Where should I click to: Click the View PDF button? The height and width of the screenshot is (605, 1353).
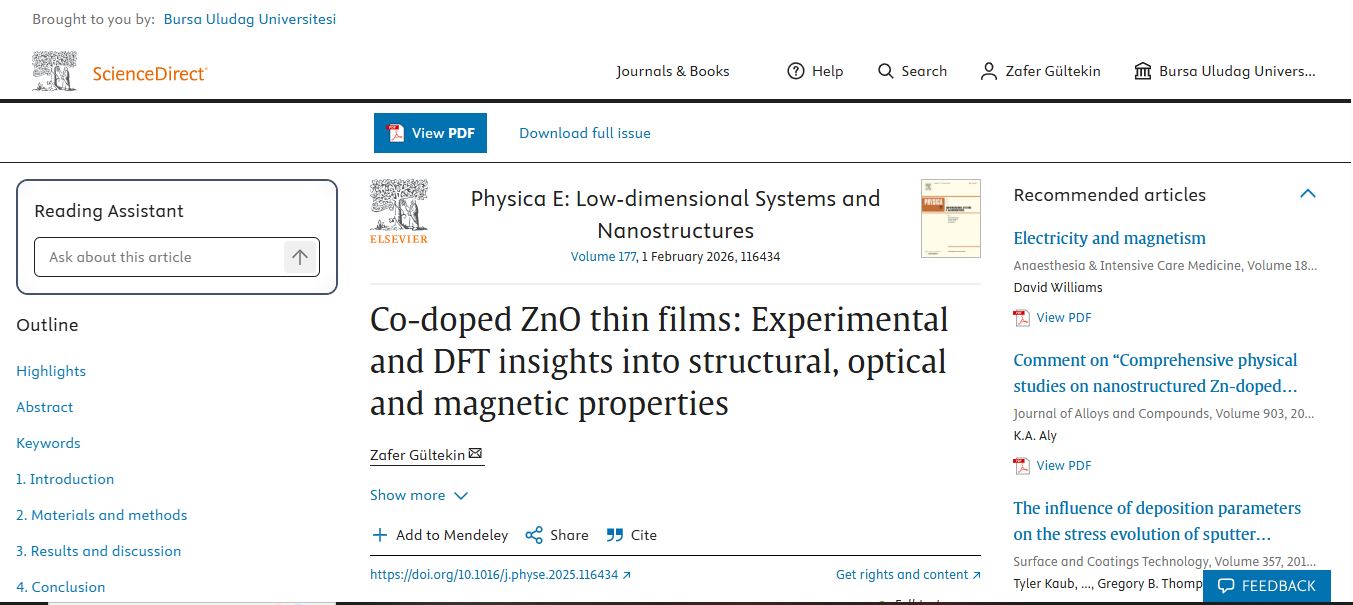click(430, 133)
